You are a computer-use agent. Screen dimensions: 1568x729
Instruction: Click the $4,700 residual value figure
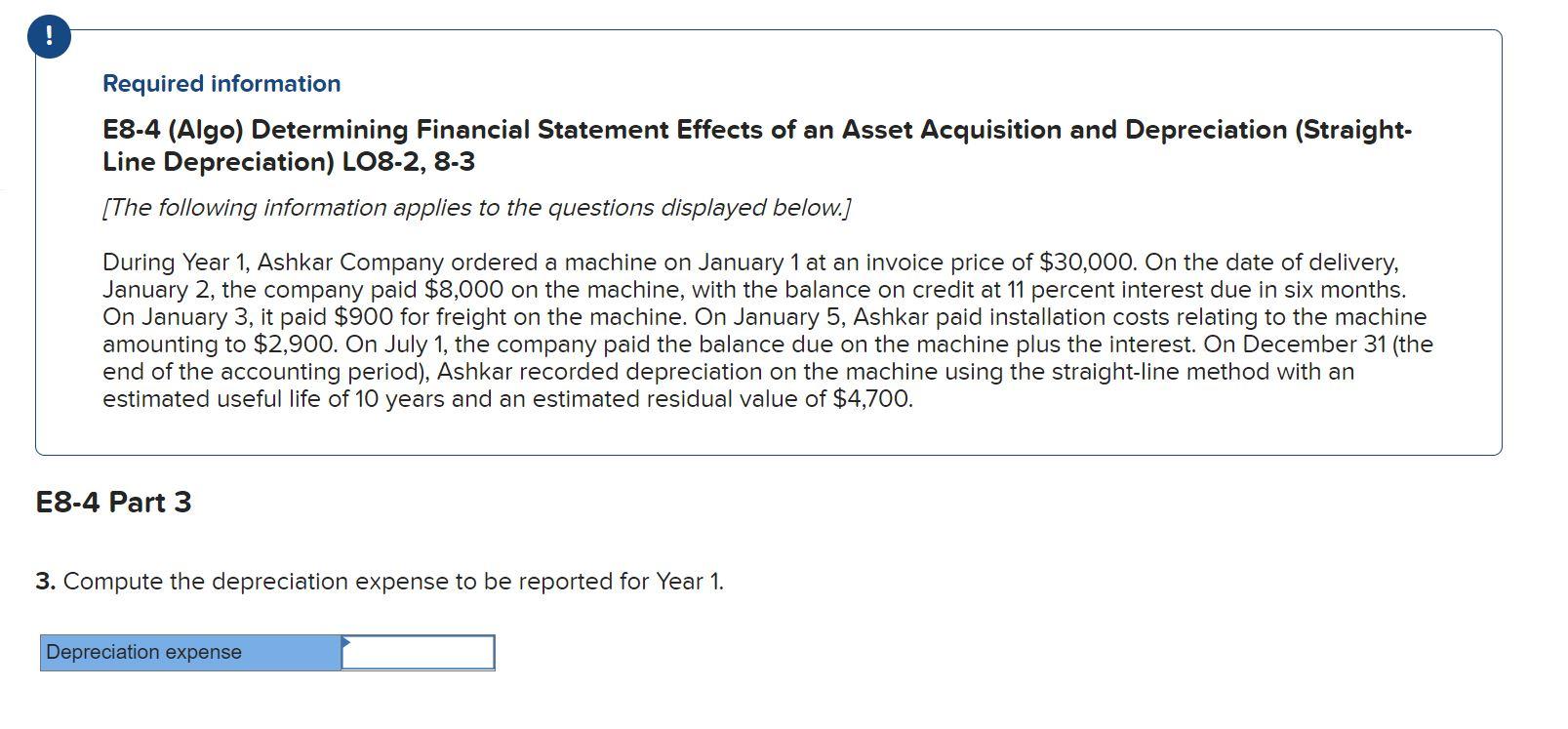click(x=871, y=399)
